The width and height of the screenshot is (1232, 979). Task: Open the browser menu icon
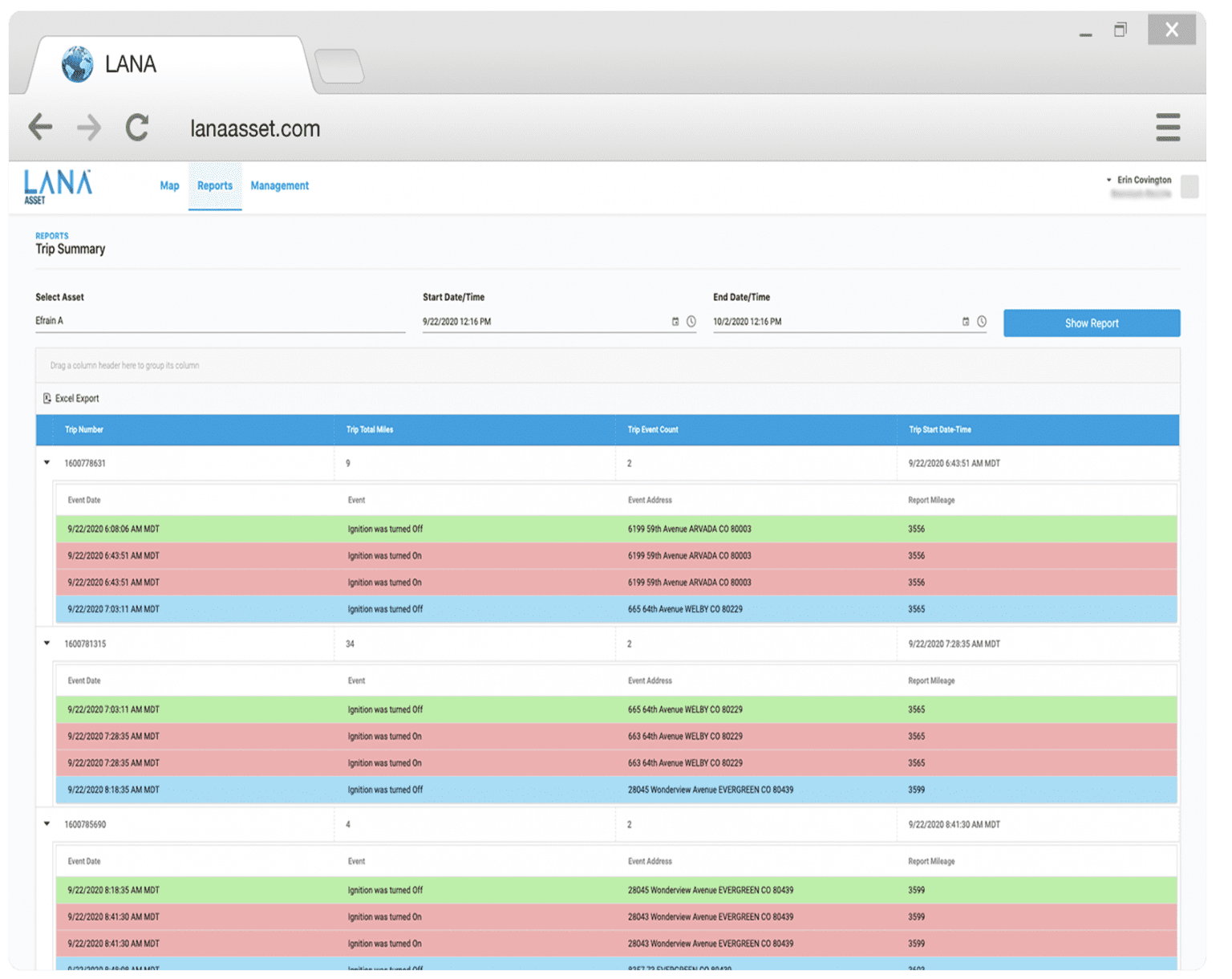click(1168, 127)
